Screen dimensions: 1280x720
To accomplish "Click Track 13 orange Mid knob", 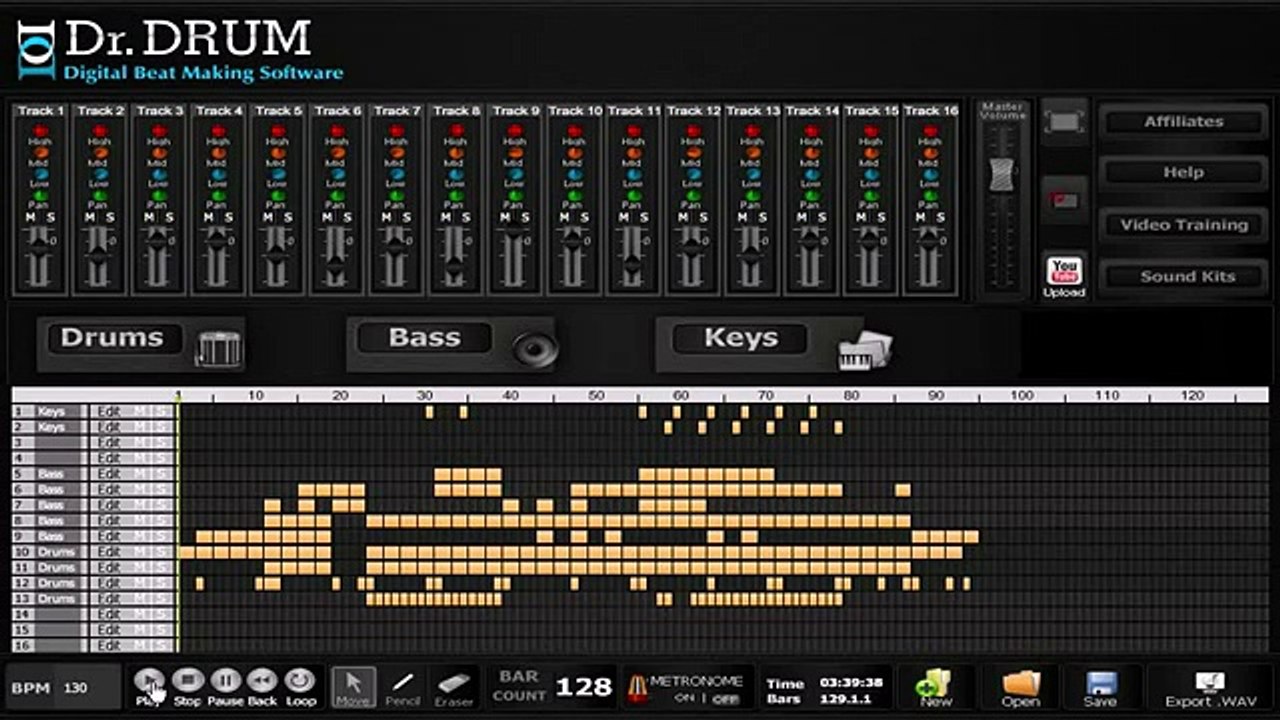I will [x=752, y=152].
